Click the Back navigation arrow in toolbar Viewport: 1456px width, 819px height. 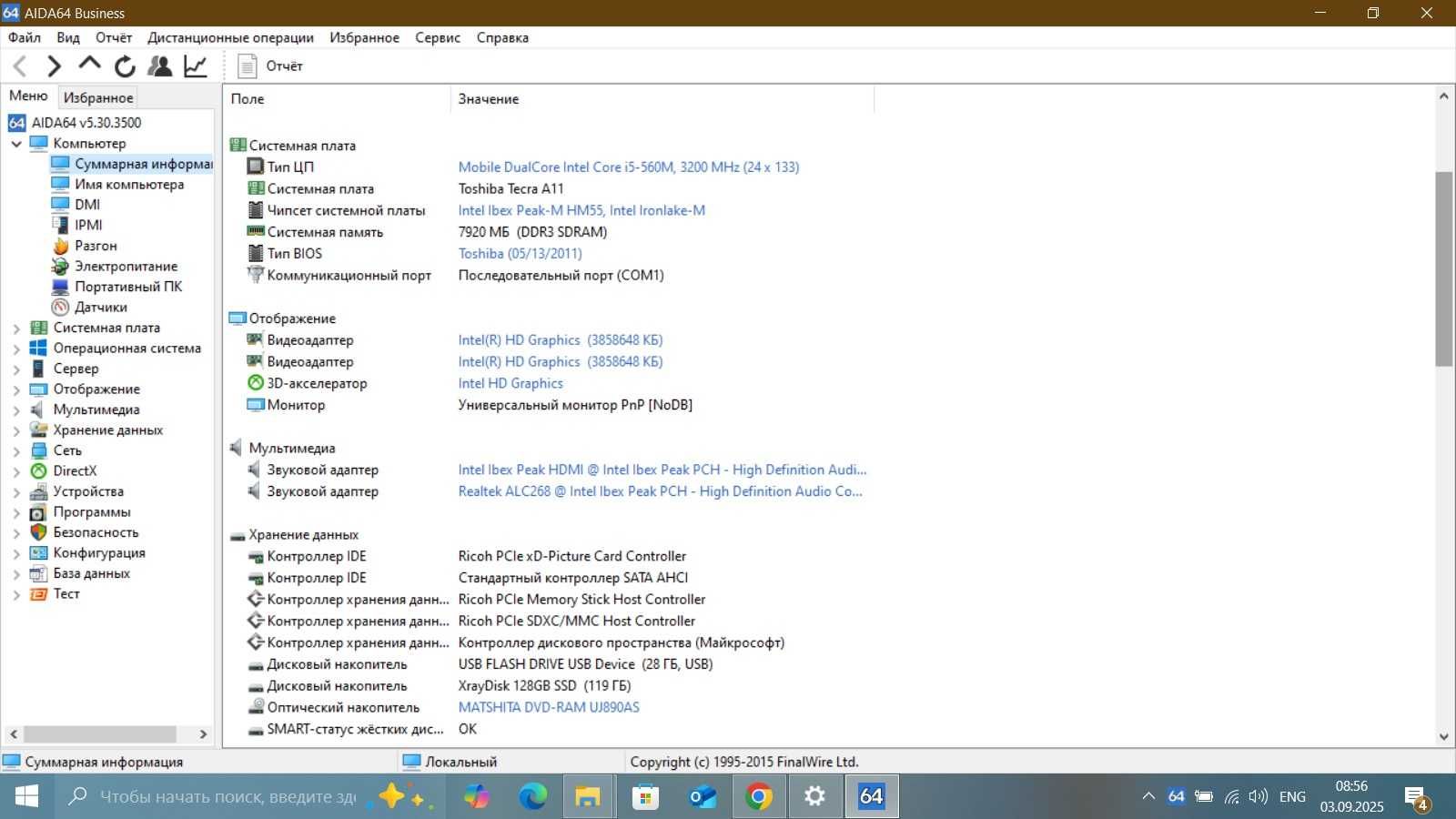(20, 66)
